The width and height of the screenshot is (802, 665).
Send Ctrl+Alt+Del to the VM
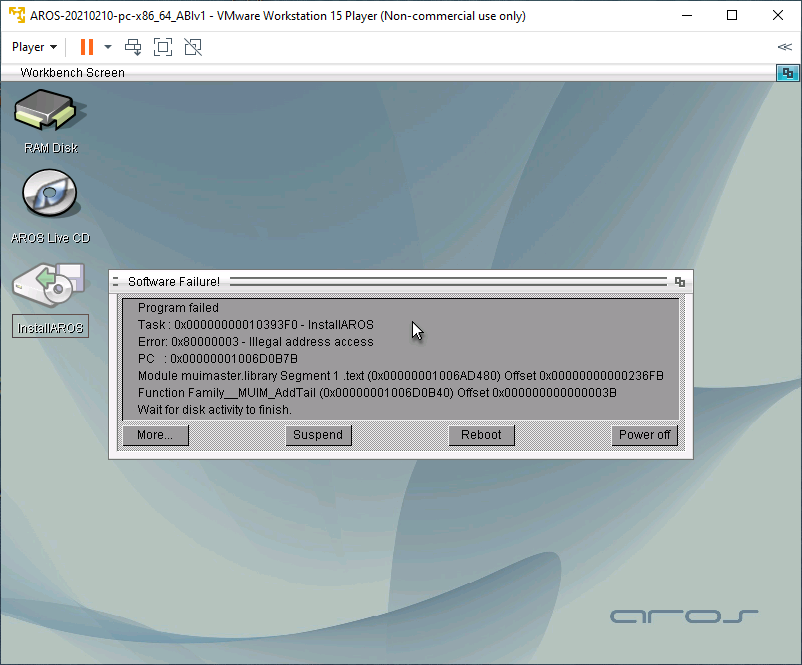click(133, 47)
